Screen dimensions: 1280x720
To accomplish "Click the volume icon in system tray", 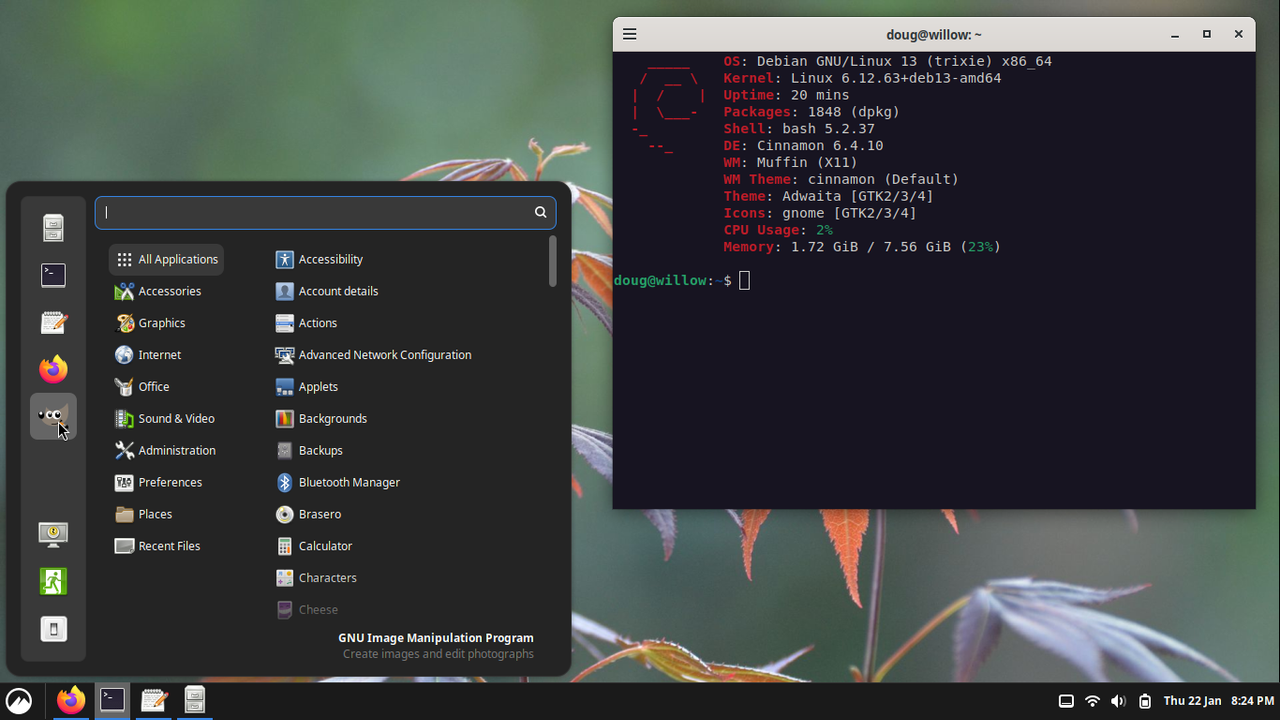I will 1118,701.
